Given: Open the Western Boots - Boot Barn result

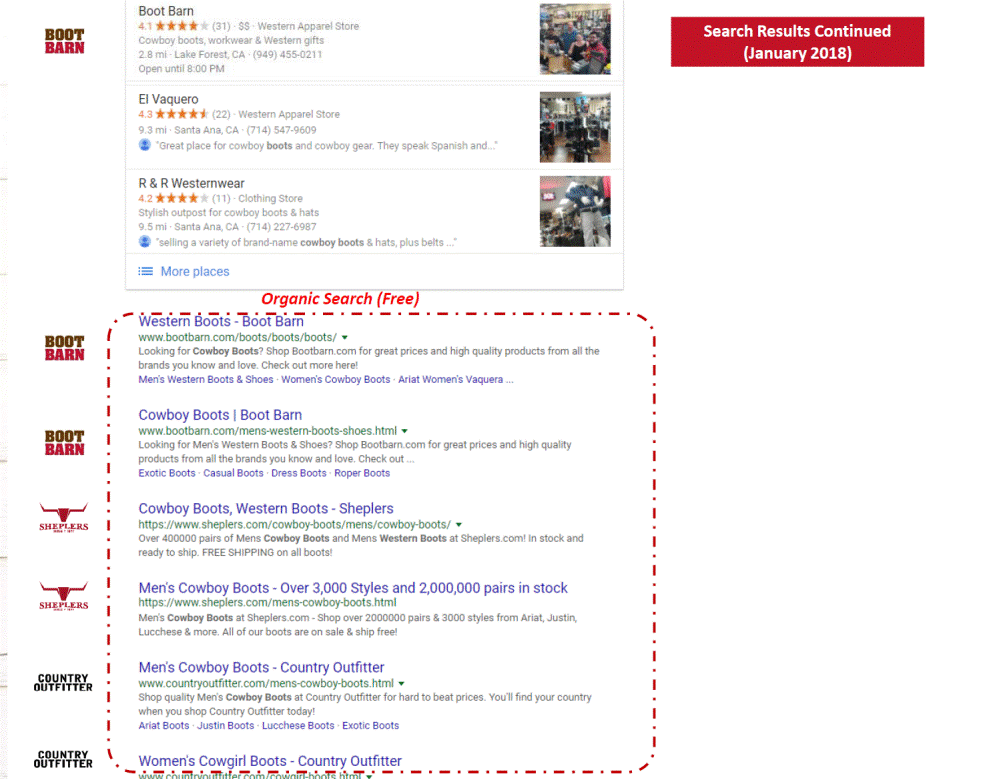Looking at the screenshot, I should (x=221, y=321).
